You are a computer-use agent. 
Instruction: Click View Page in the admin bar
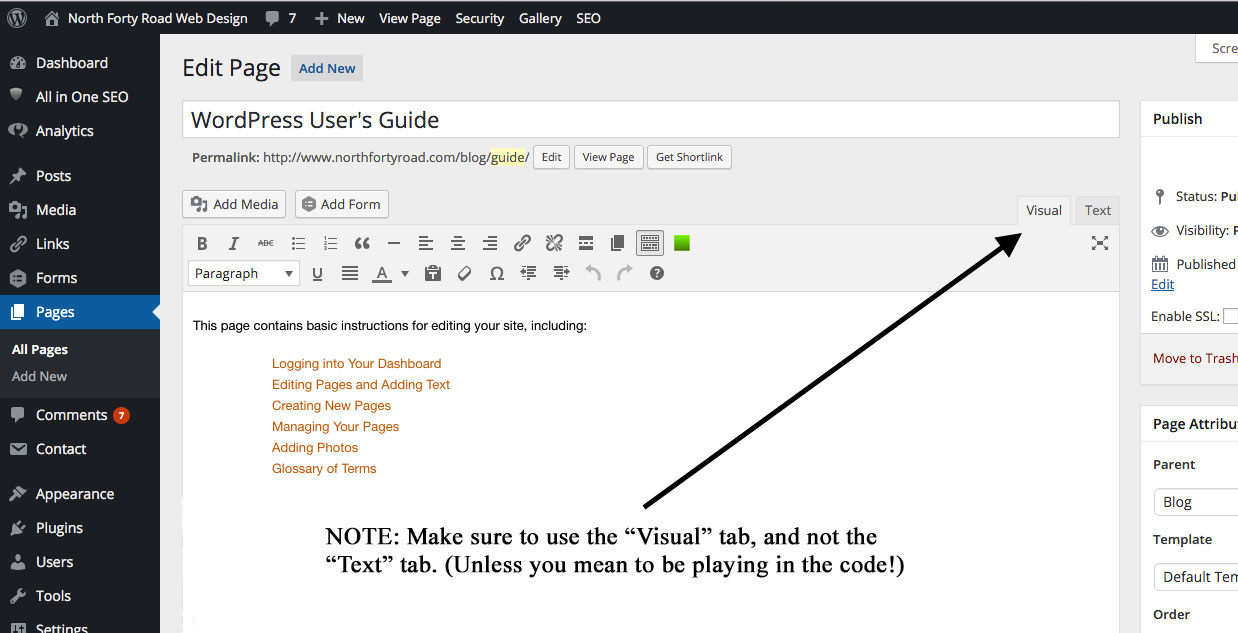[x=410, y=18]
